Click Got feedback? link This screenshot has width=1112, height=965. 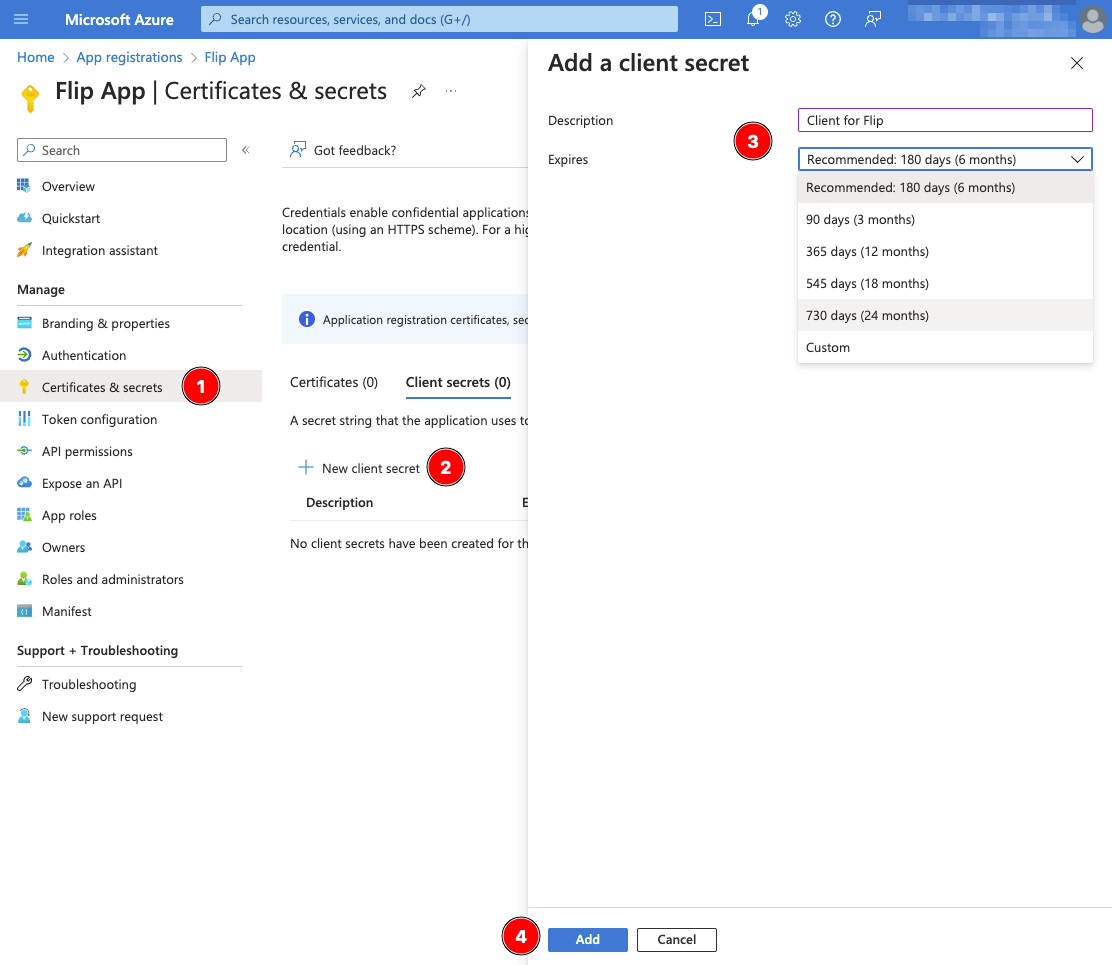pyautogui.click(x=343, y=150)
